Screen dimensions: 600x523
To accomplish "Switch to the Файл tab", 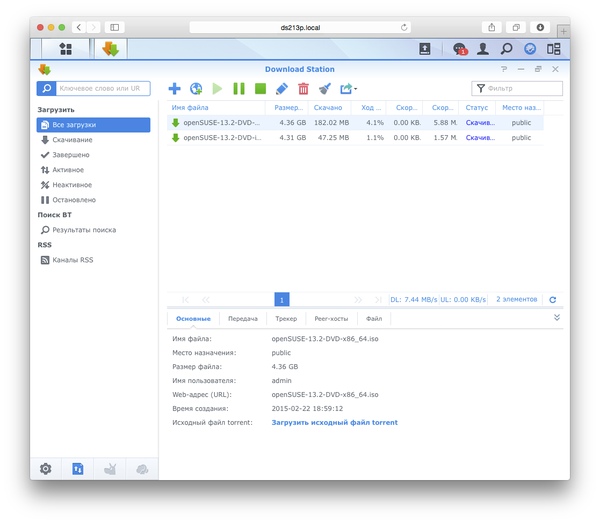I will click(x=374, y=318).
